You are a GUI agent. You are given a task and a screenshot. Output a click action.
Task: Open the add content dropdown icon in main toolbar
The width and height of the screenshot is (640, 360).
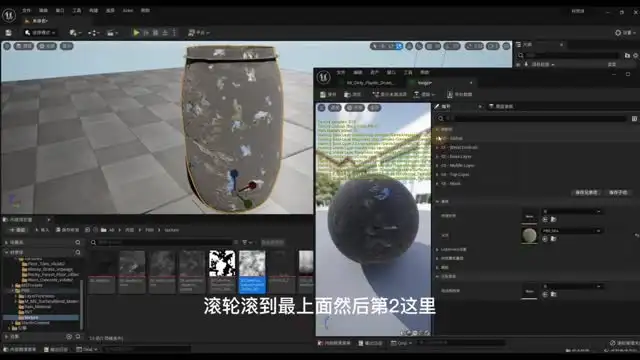tap(75, 33)
